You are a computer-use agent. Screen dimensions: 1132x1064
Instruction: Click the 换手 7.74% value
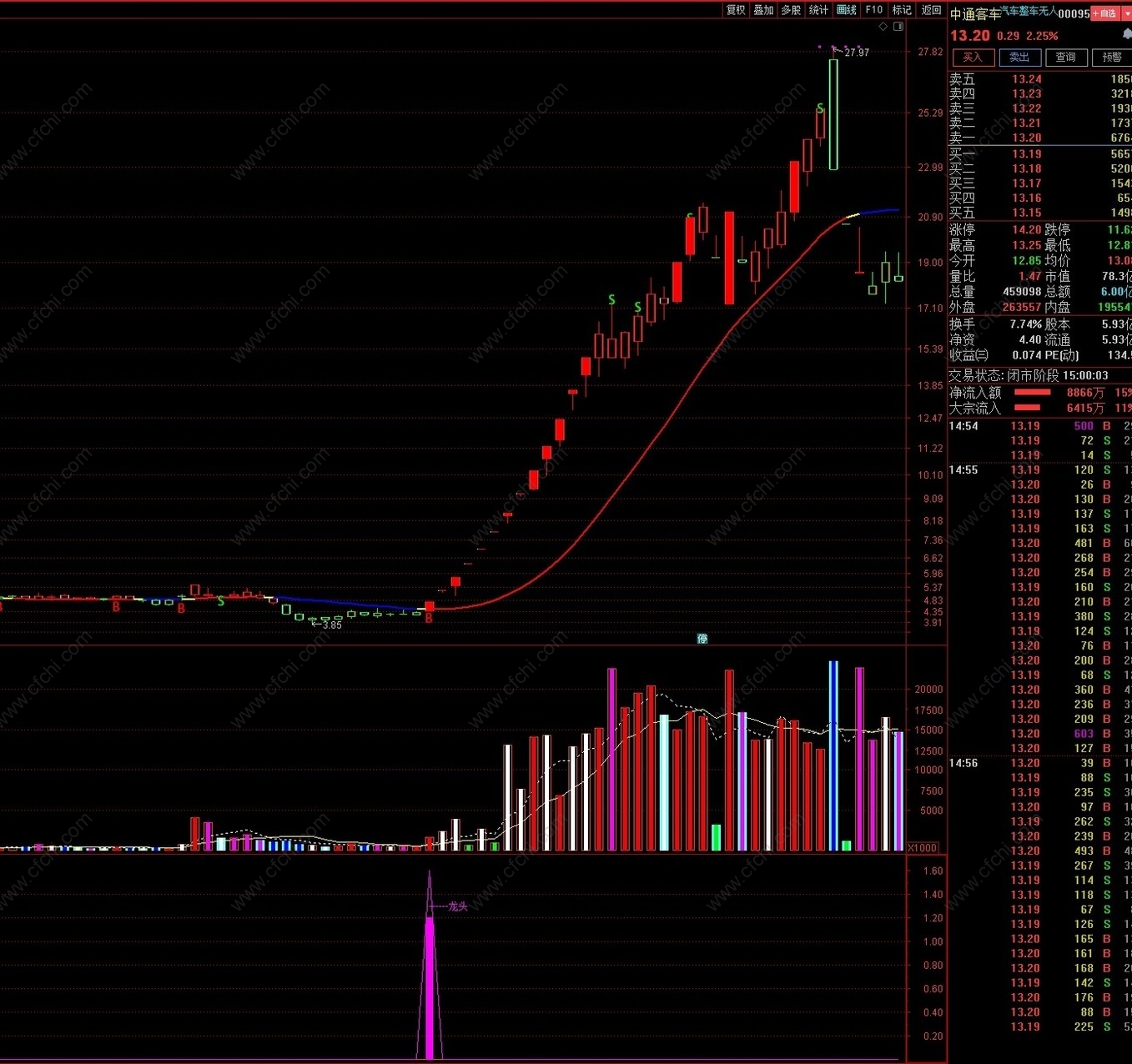(1026, 324)
